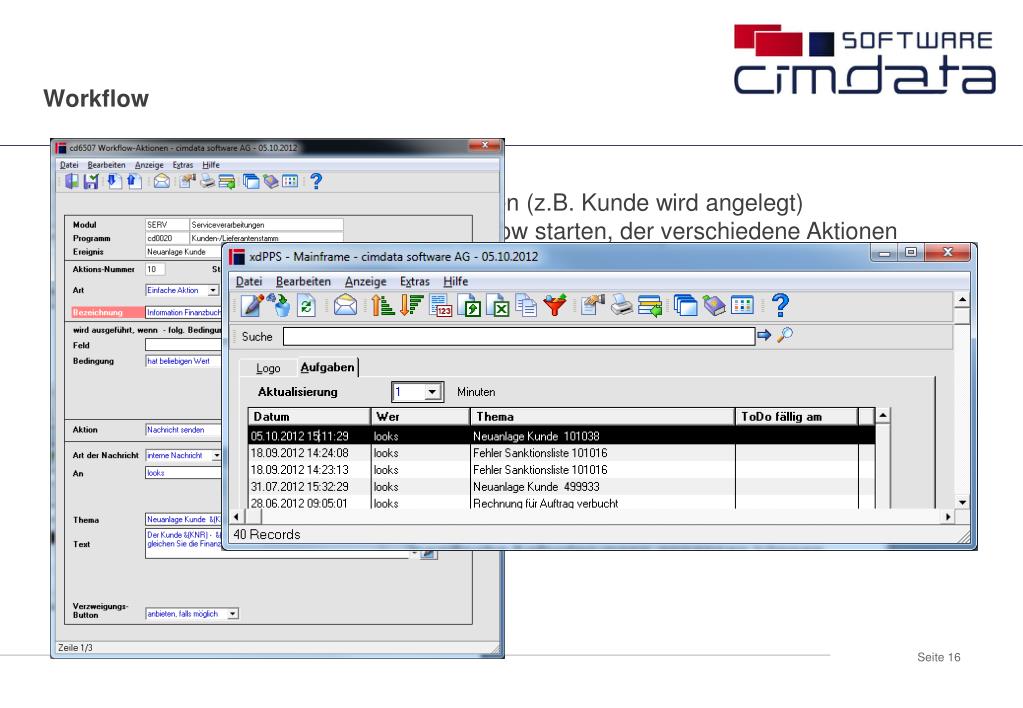
Task: Select the Aufgaben tab
Action: 328,367
